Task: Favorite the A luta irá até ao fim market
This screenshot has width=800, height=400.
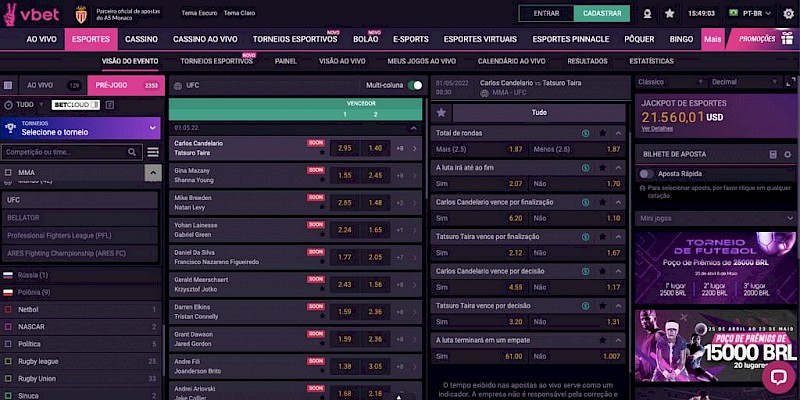Action: point(603,167)
